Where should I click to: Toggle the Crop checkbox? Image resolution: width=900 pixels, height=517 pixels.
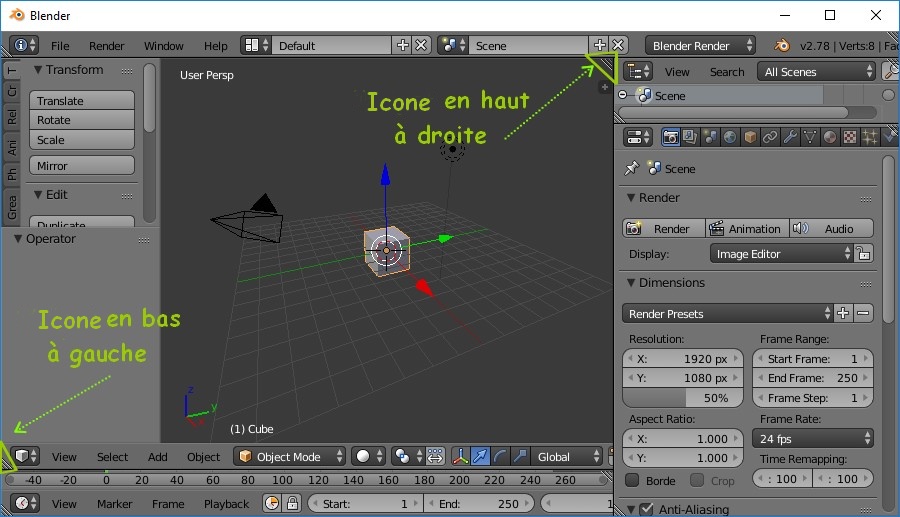[x=697, y=480]
